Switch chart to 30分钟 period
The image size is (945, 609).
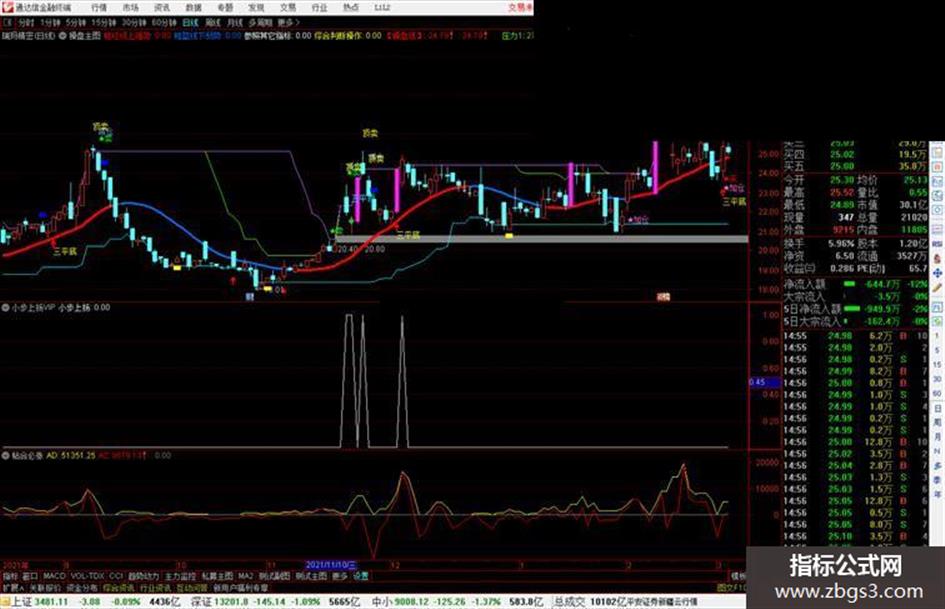point(133,22)
